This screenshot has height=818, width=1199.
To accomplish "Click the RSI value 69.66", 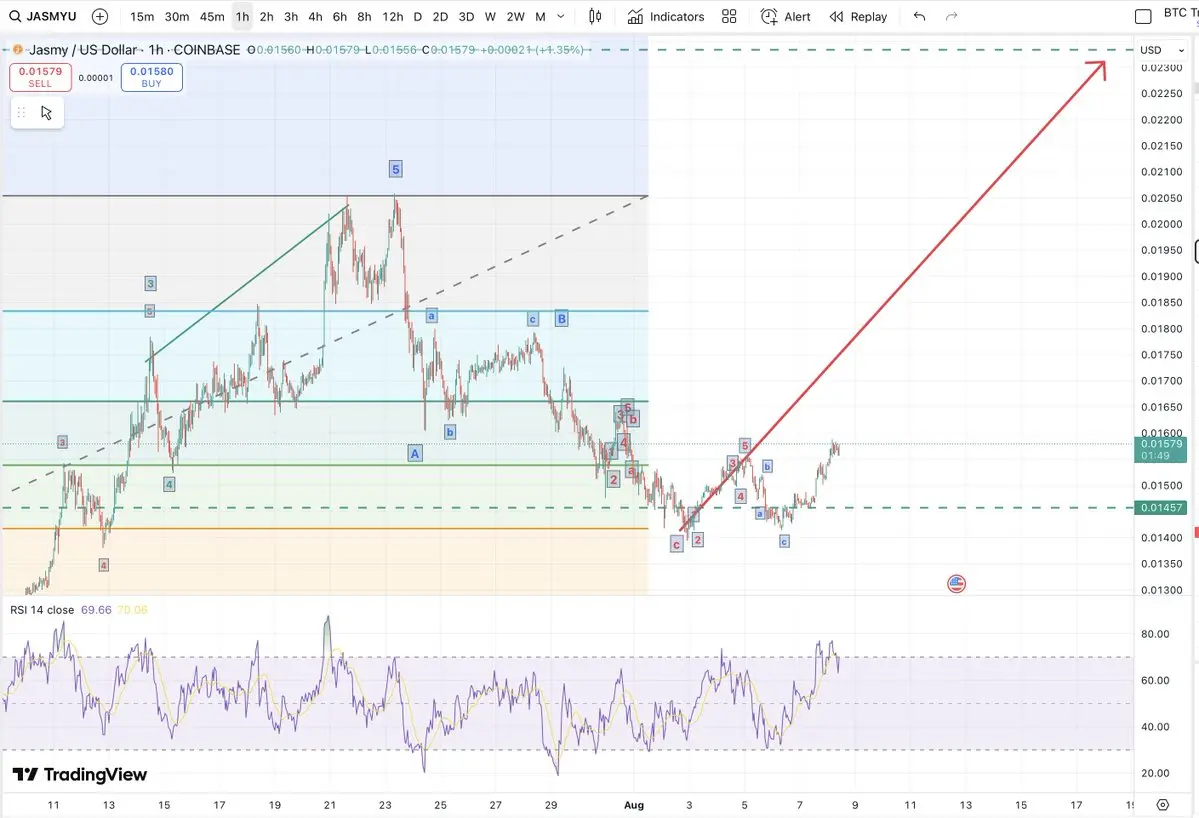I will click(x=96, y=610).
